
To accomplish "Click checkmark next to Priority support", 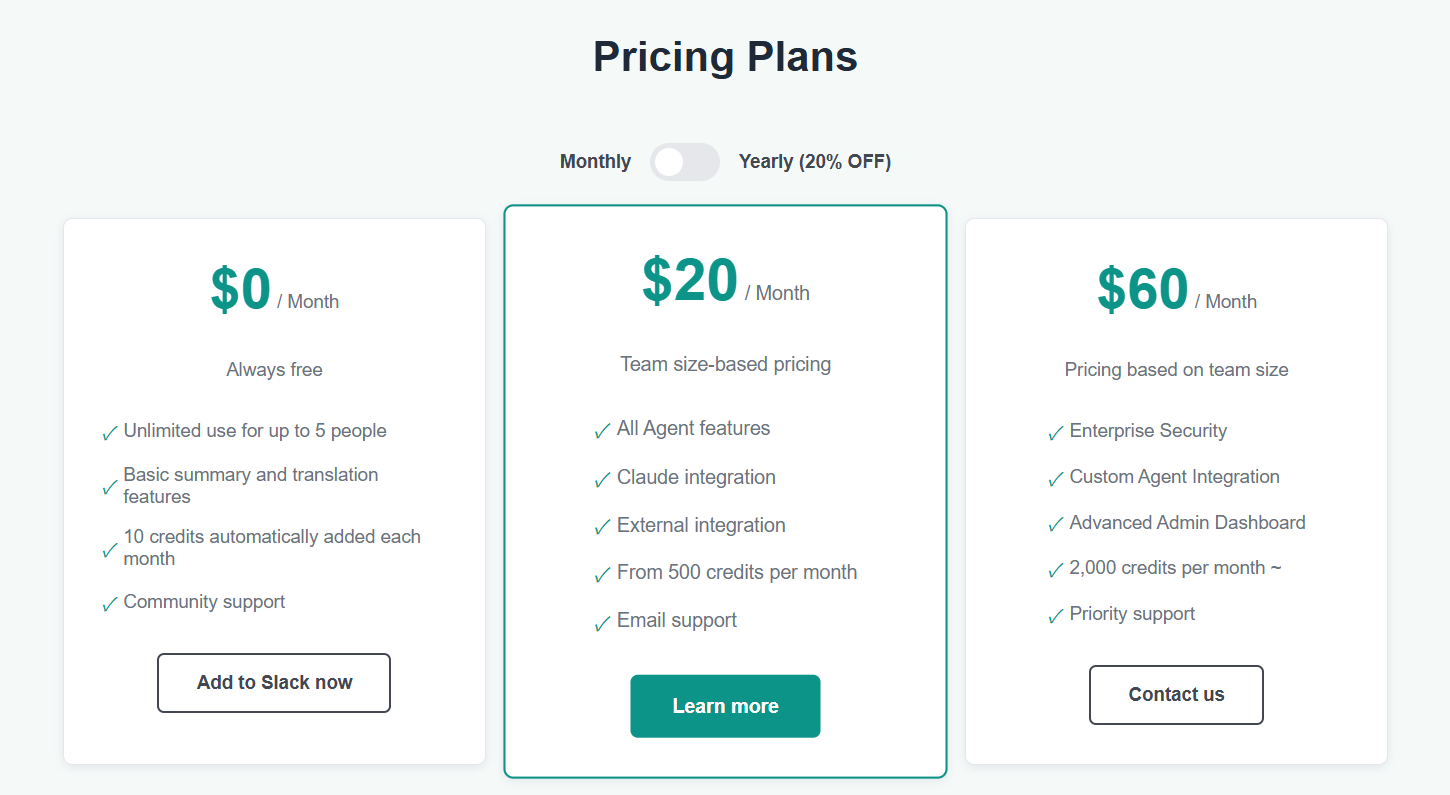I will coord(1055,616).
